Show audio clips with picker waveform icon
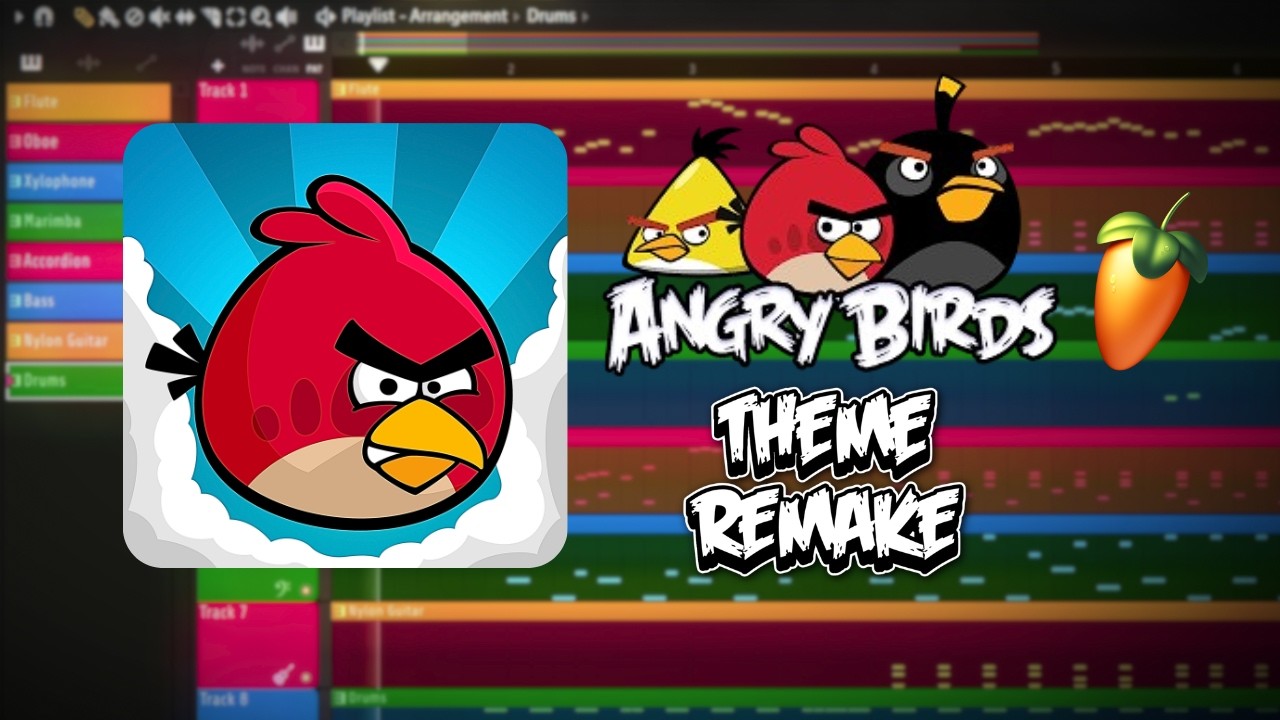Viewport: 1280px width, 720px height. click(89, 63)
